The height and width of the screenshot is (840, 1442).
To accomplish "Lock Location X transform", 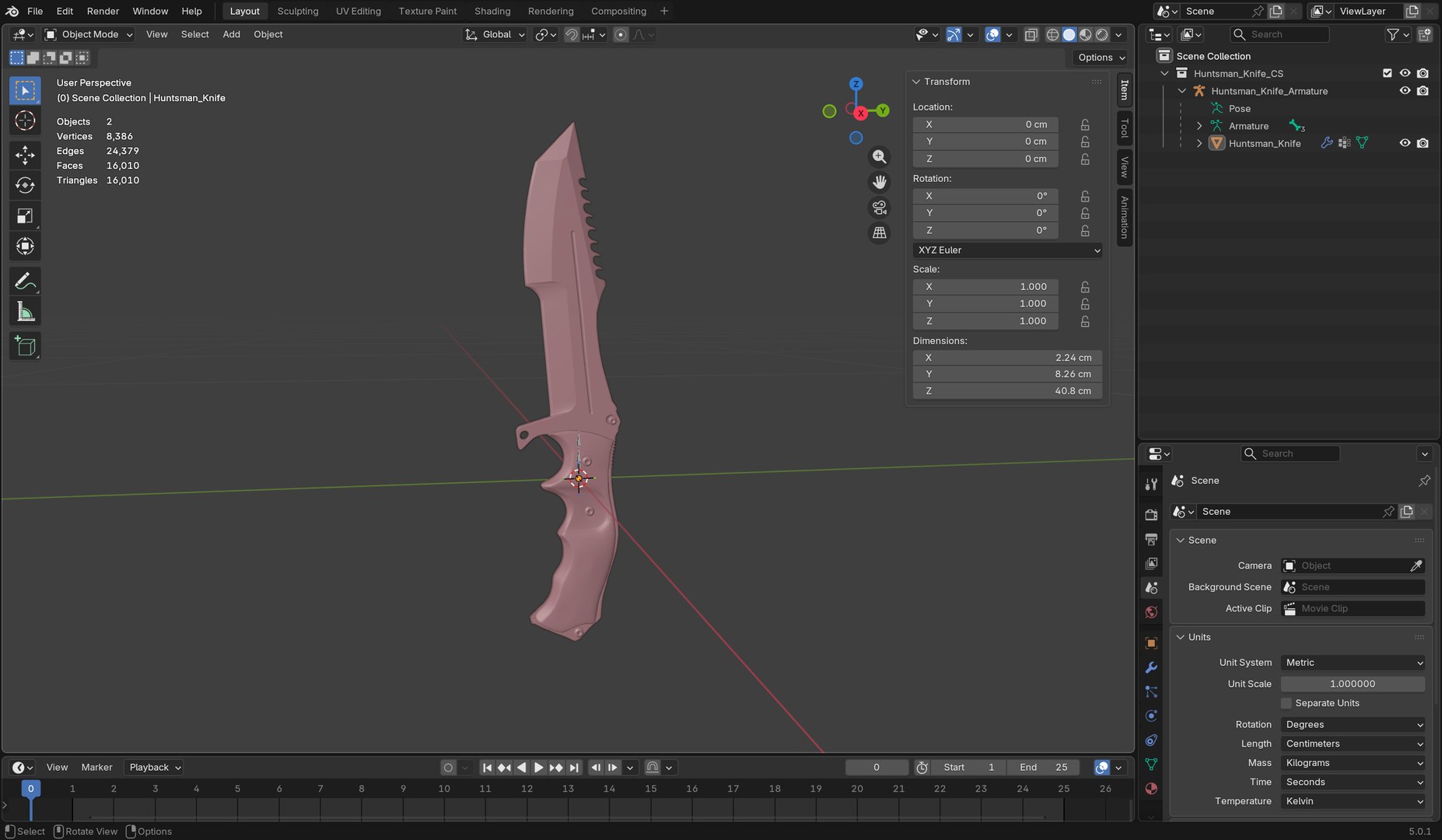I will (x=1085, y=124).
